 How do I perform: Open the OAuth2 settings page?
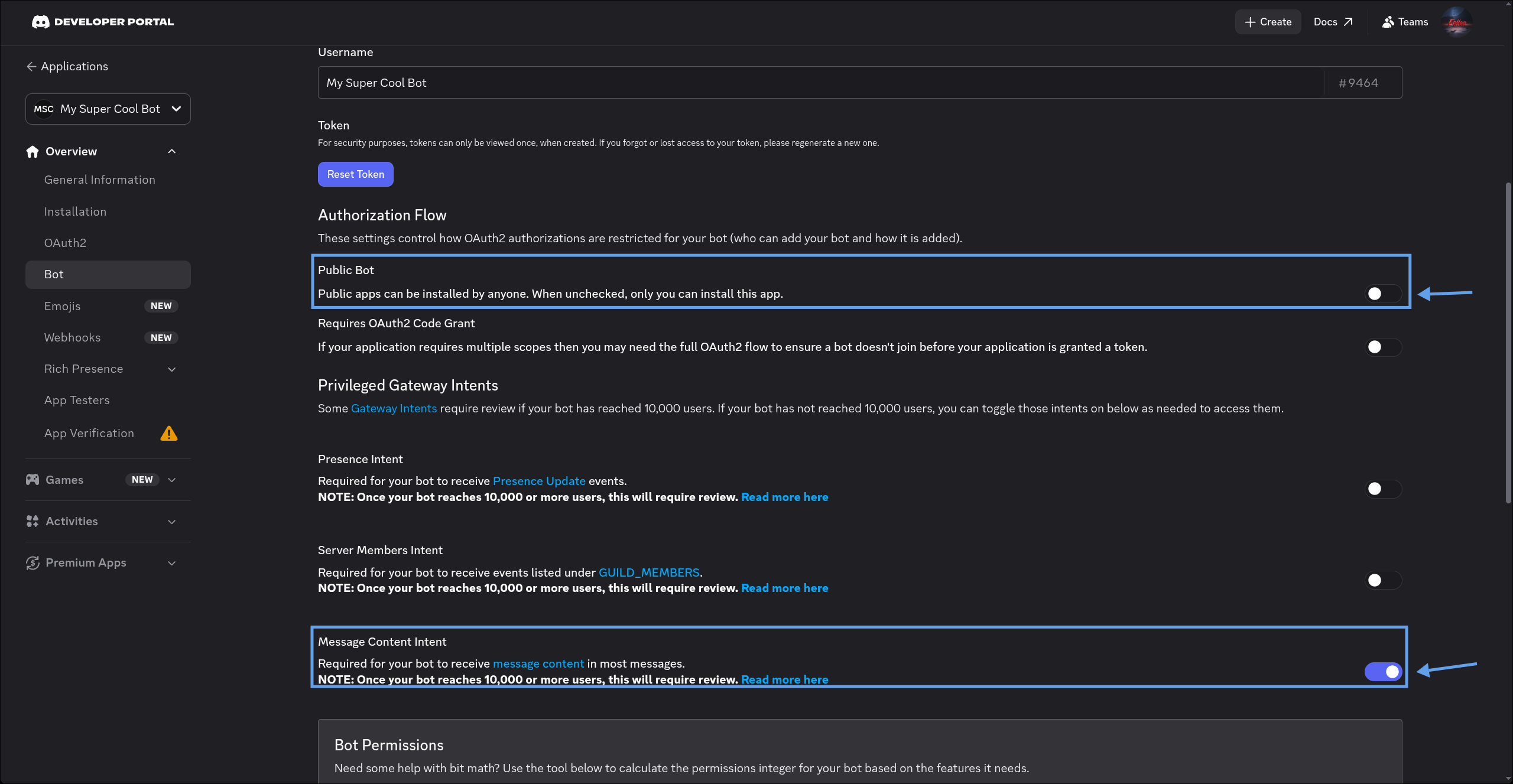pos(108,243)
